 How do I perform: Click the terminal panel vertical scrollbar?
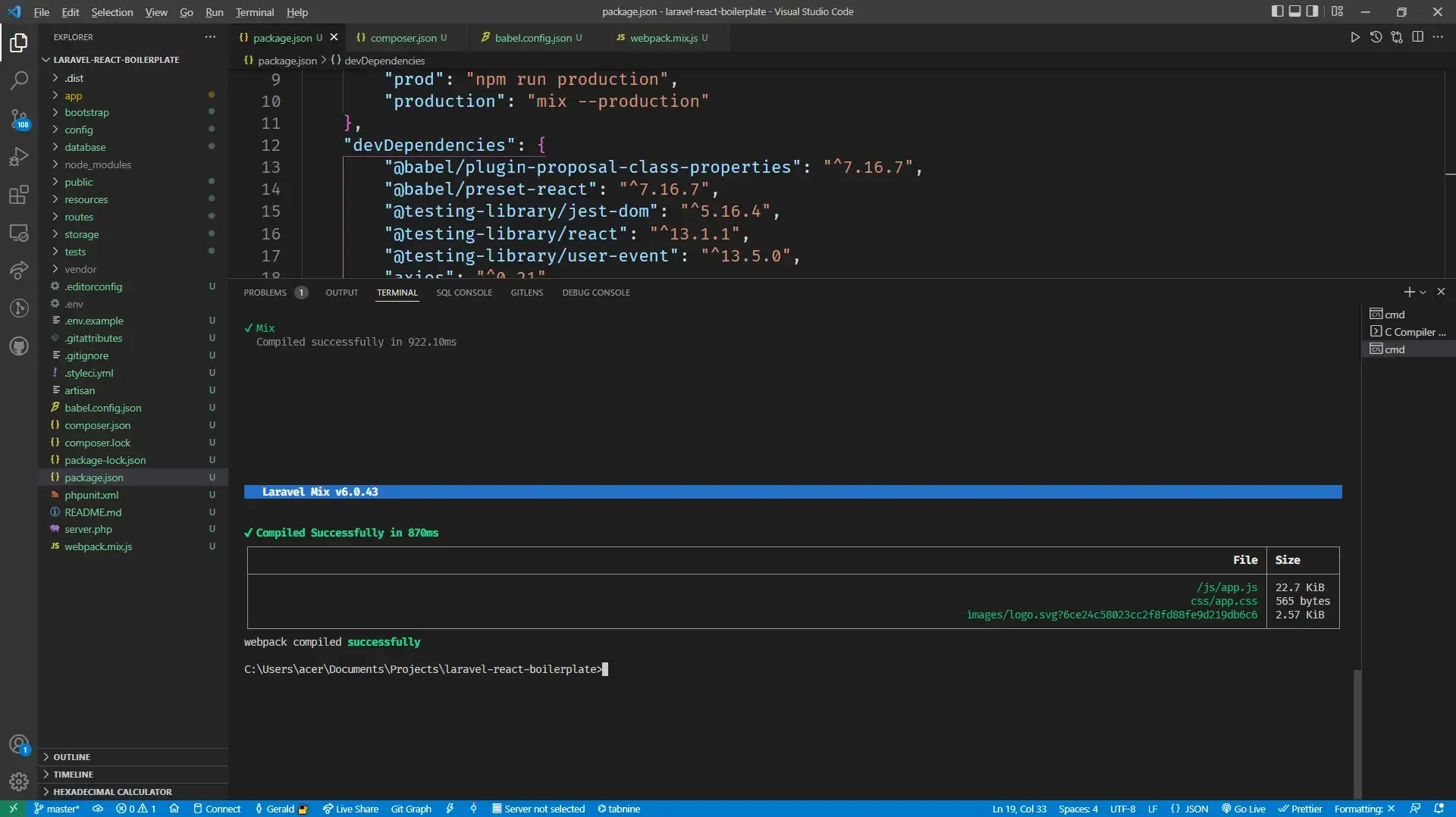coord(1357,733)
